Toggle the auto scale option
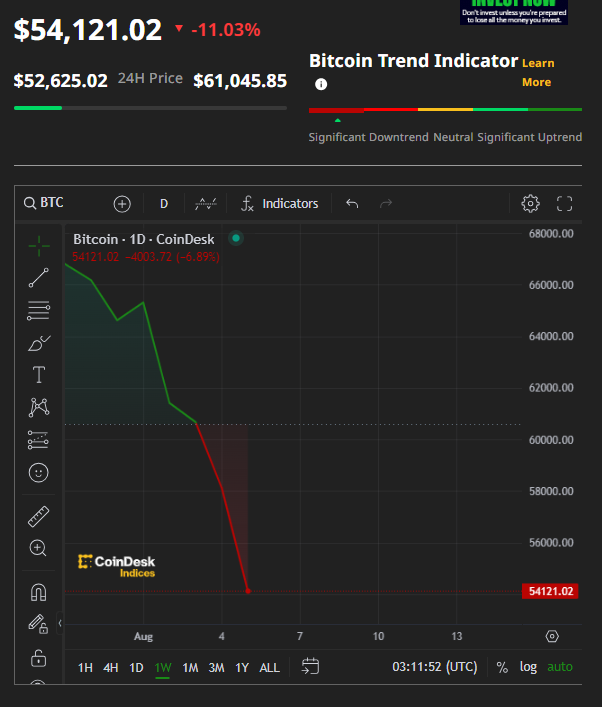The image size is (602, 707). (x=560, y=667)
